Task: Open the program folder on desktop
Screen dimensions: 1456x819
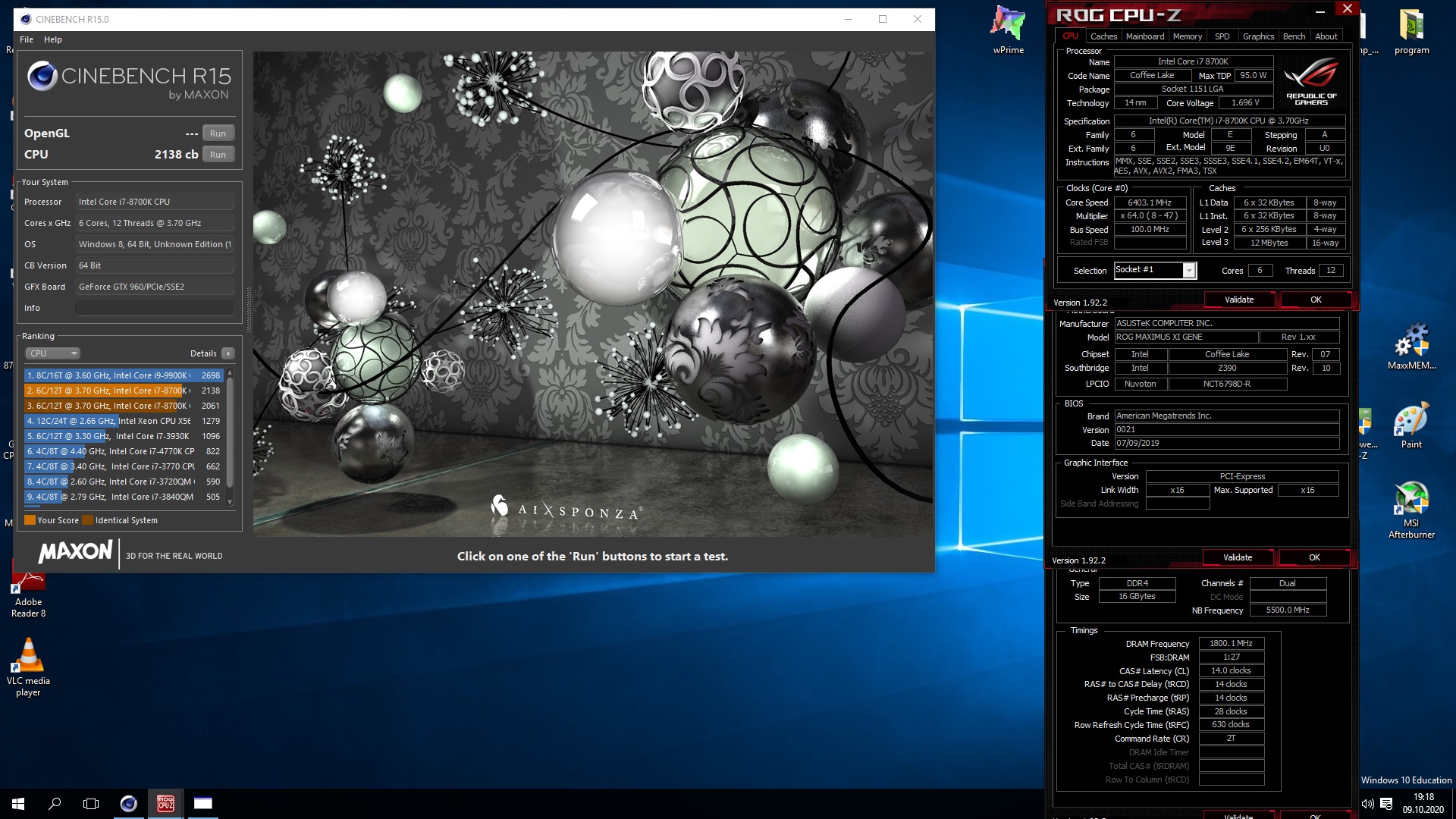Action: pos(1411,31)
